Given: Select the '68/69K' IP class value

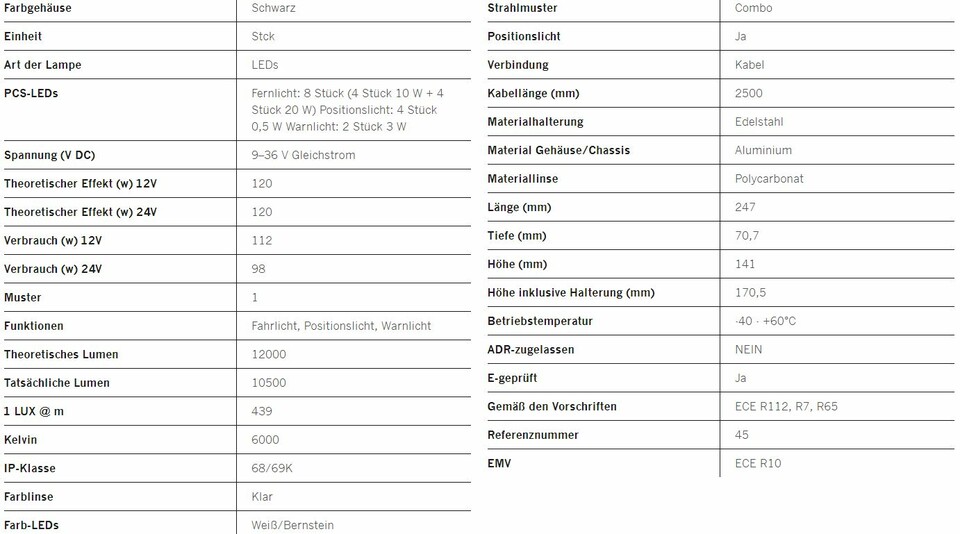Looking at the screenshot, I should click(x=272, y=468).
